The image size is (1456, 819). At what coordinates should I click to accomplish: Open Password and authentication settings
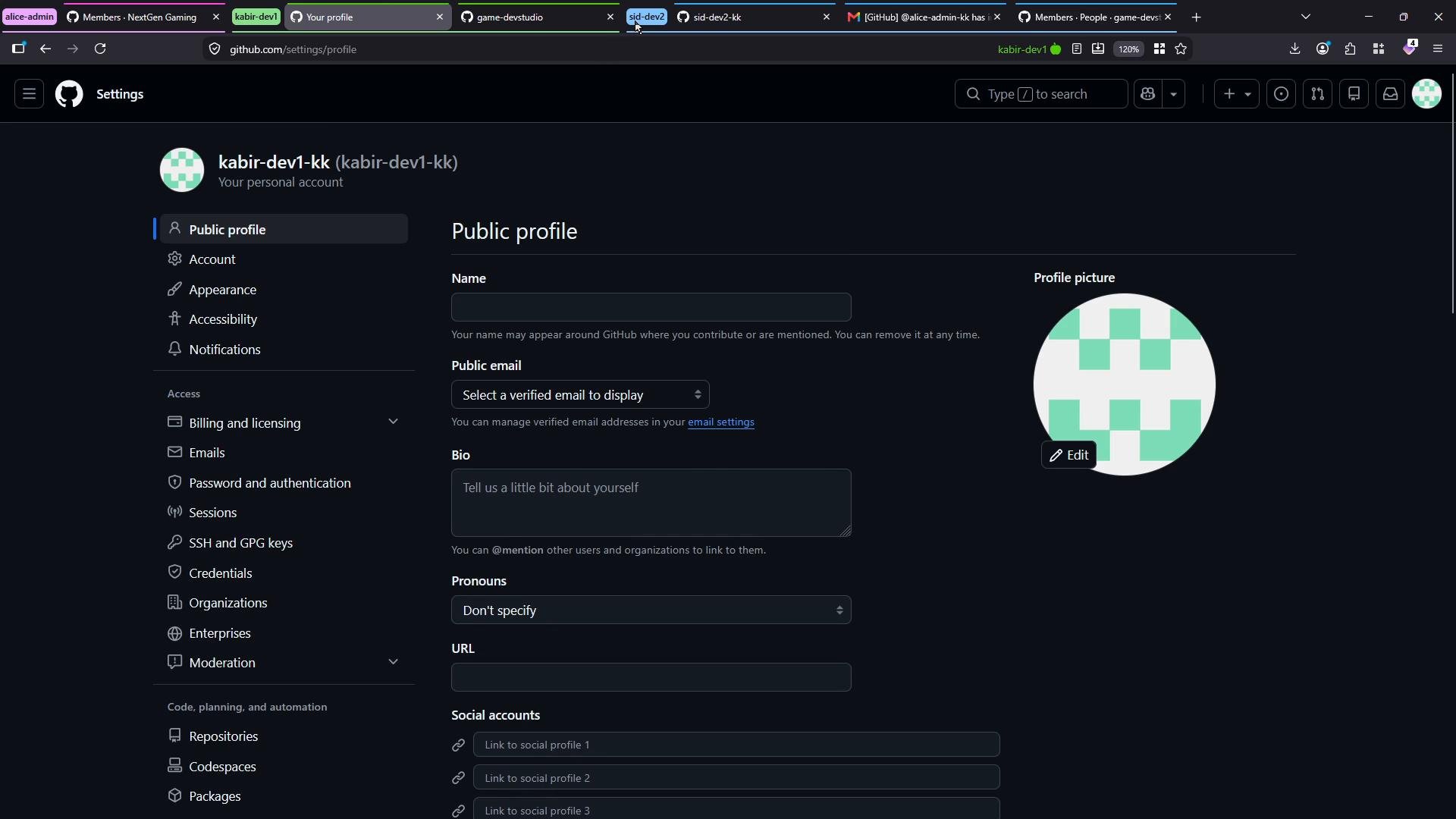(284, 483)
